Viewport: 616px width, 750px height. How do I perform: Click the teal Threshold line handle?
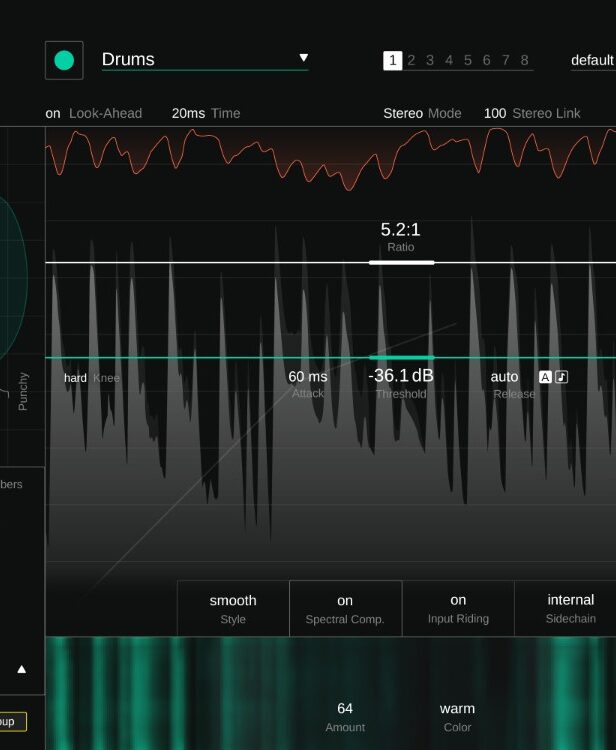[x=401, y=357]
